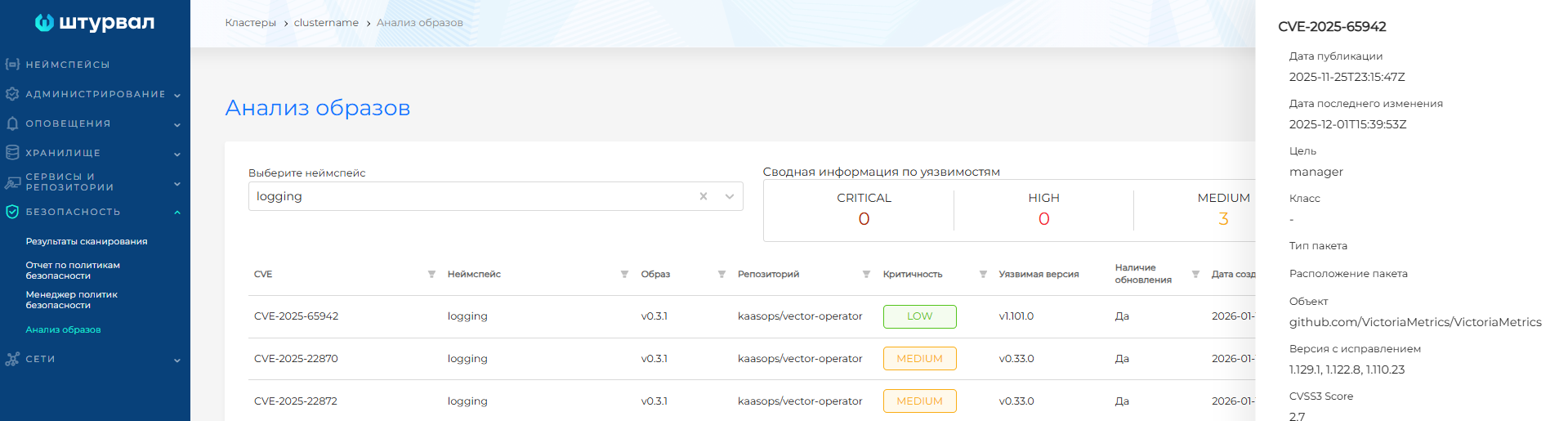
Task: Select CVE-2025-22870 table cell
Action: click(296, 359)
